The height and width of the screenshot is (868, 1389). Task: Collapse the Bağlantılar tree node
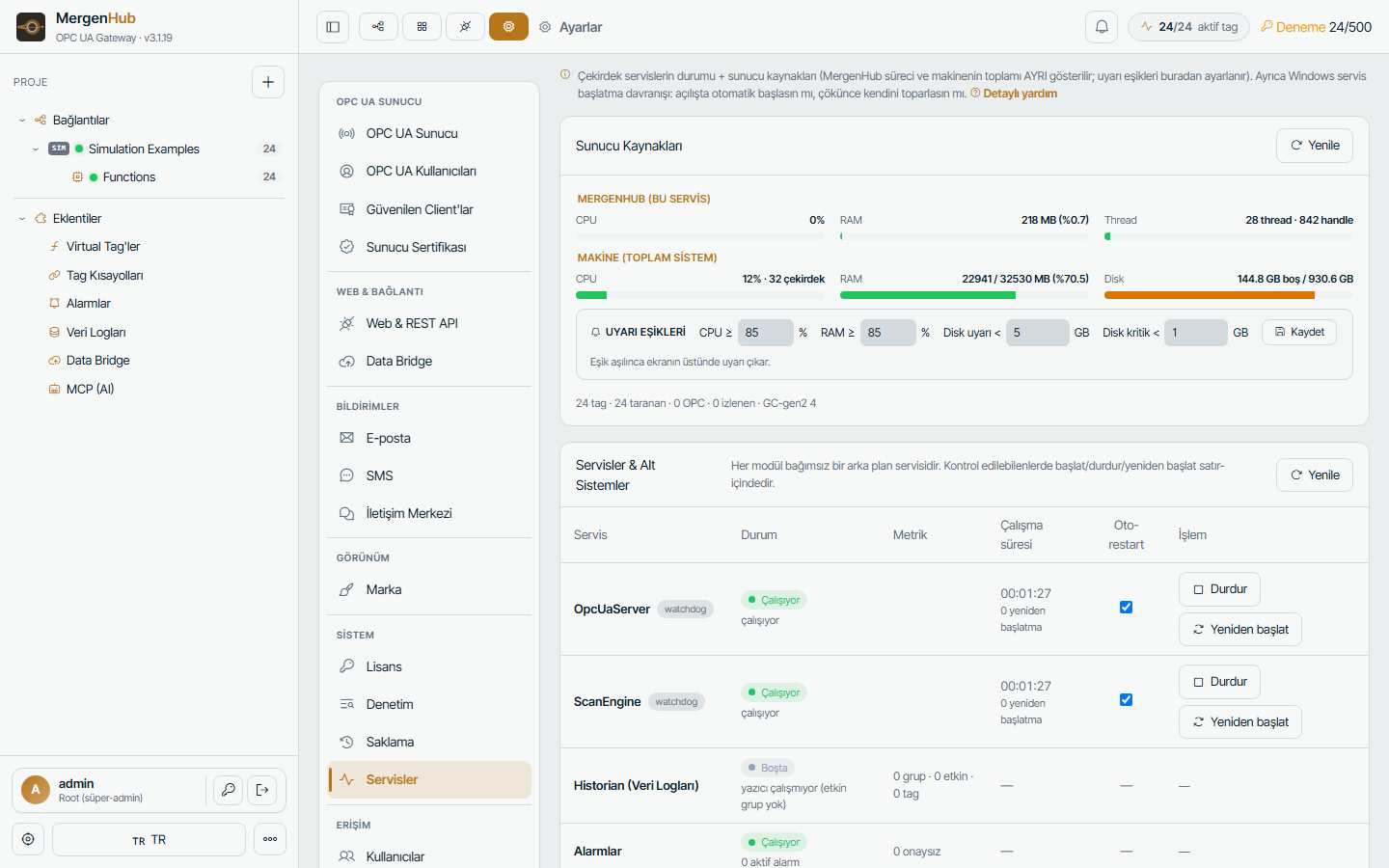(22, 121)
